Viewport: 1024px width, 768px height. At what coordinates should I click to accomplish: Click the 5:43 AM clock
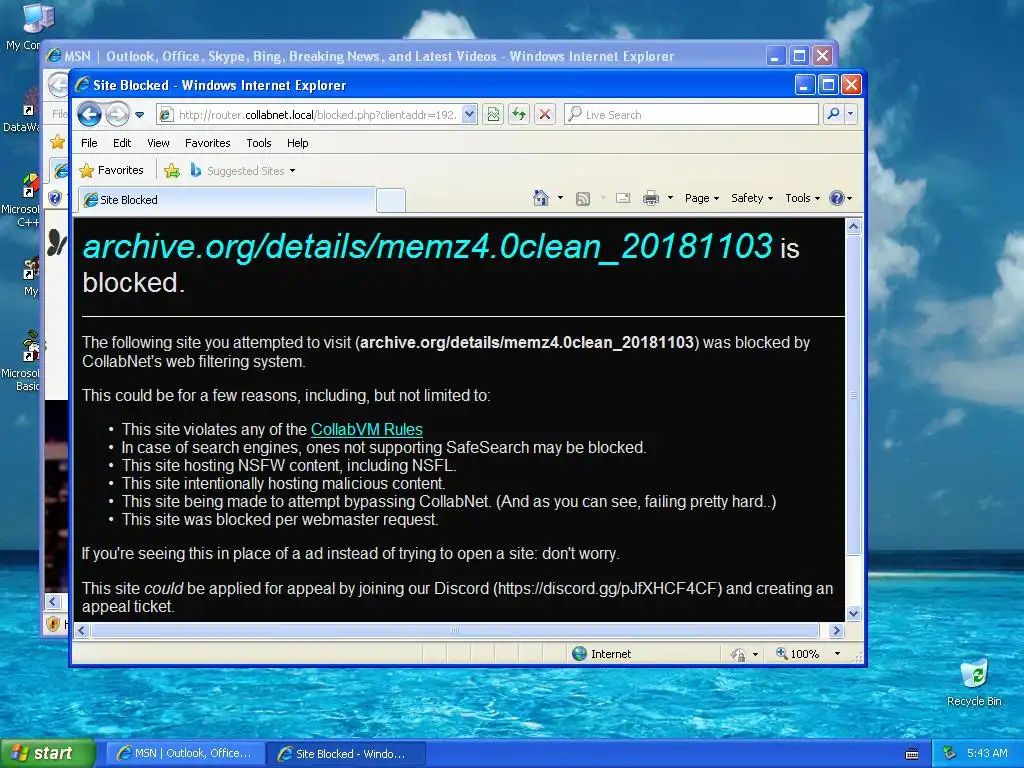coord(987,753)
